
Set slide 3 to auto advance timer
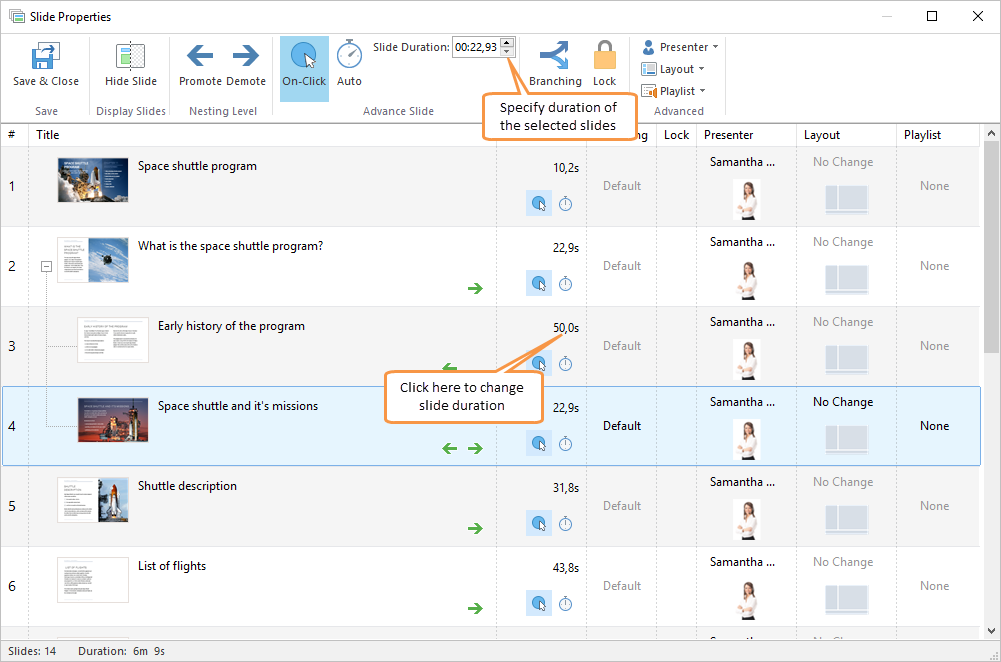pyautogui.click(x=566, y=364)
